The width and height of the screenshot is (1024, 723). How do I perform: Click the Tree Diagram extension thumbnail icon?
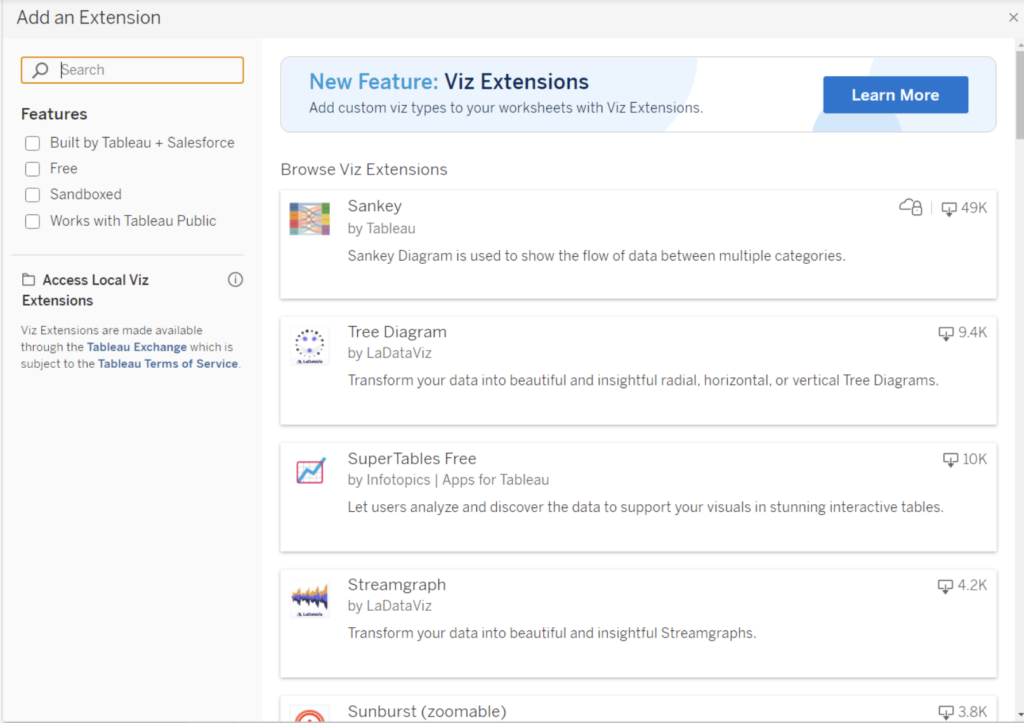pyautogui.click(x=310, y=344)
